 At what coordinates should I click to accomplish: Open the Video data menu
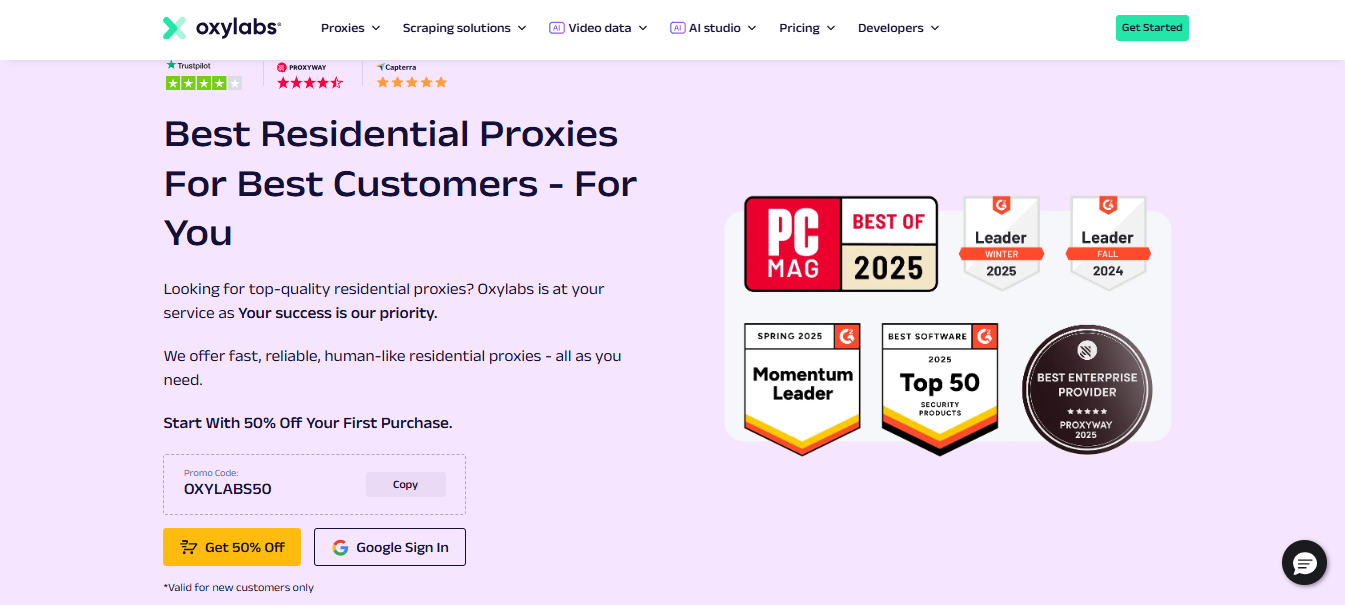click(598, 28)
